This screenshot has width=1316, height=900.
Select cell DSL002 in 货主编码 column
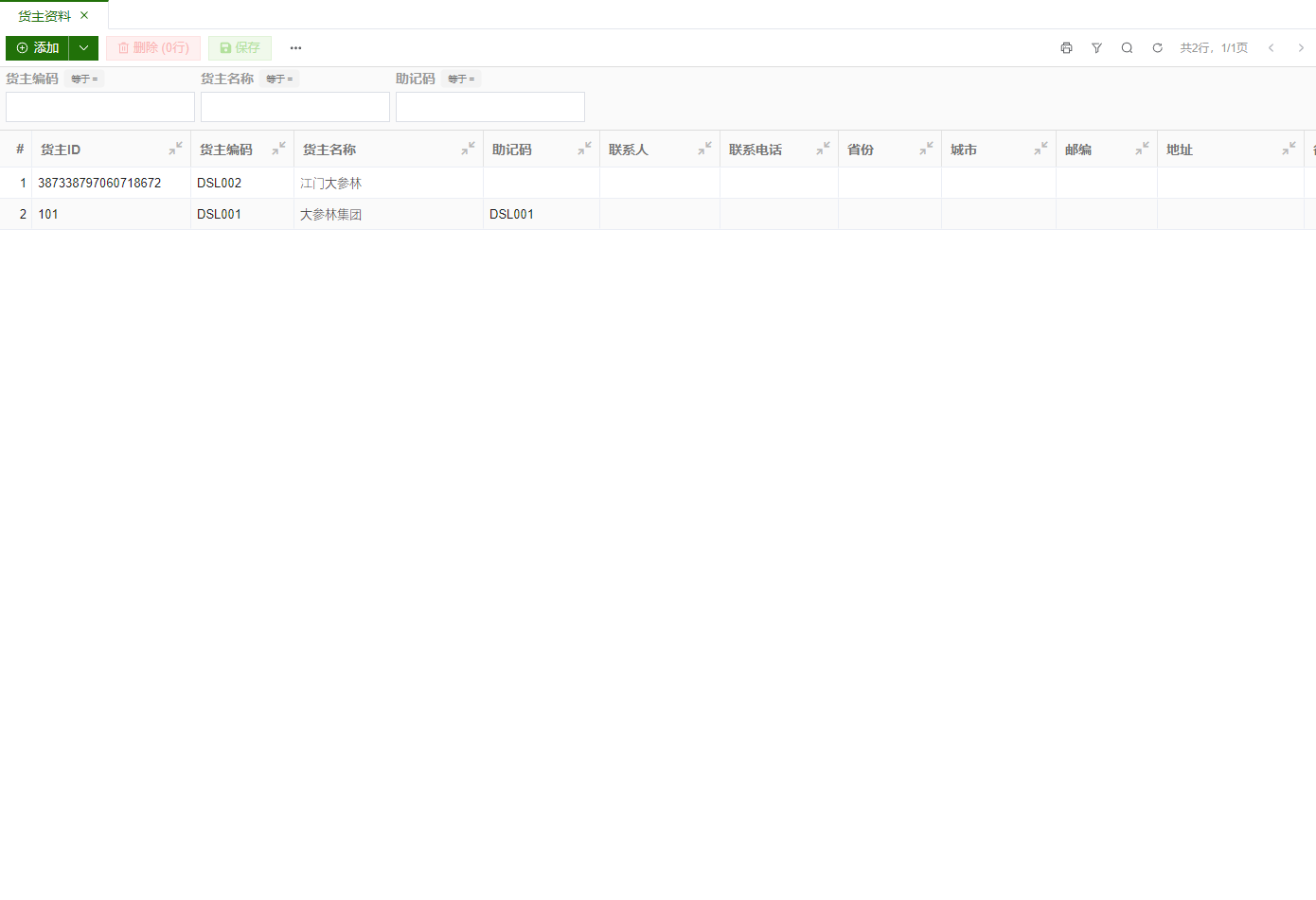coord(242,183)
